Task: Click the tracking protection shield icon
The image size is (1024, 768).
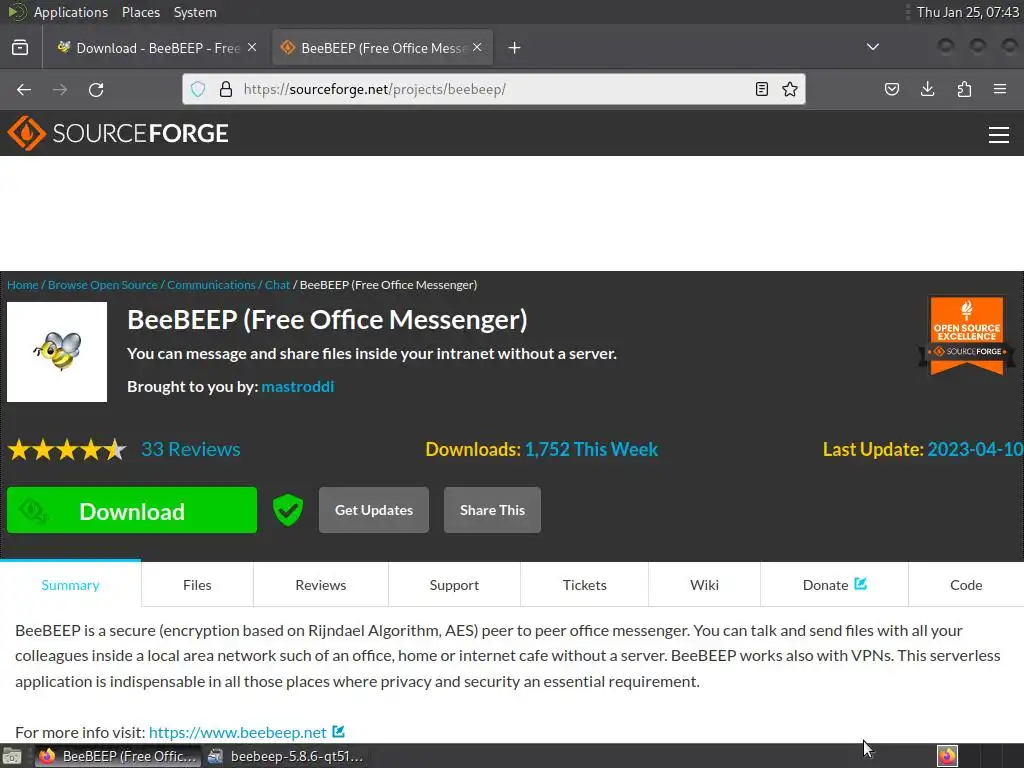Action: point(198,89)
